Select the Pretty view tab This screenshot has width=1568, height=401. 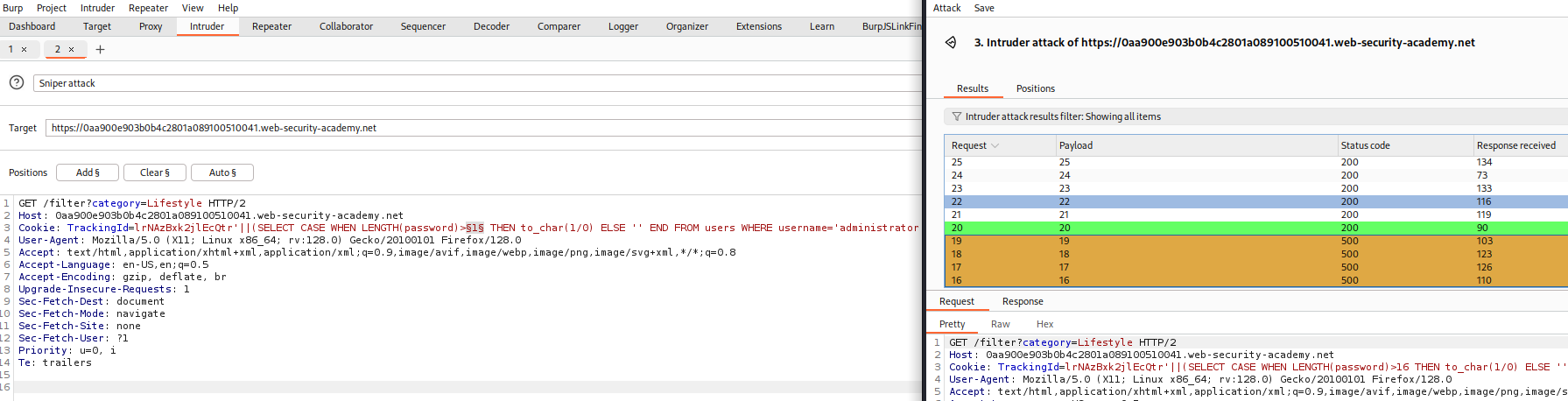pos(952,324)
